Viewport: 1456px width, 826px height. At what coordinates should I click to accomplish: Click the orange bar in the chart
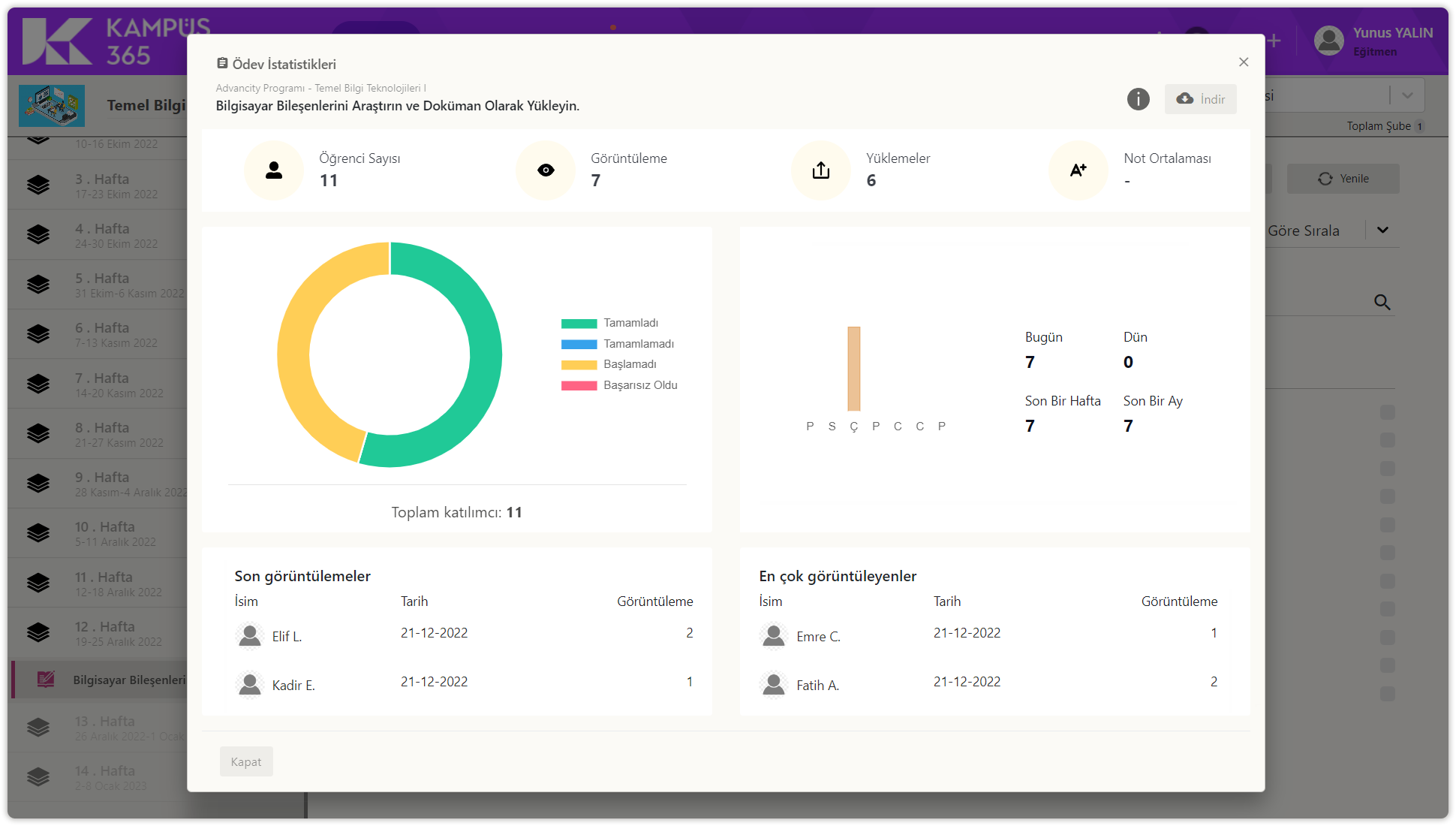tap(853, 368)
